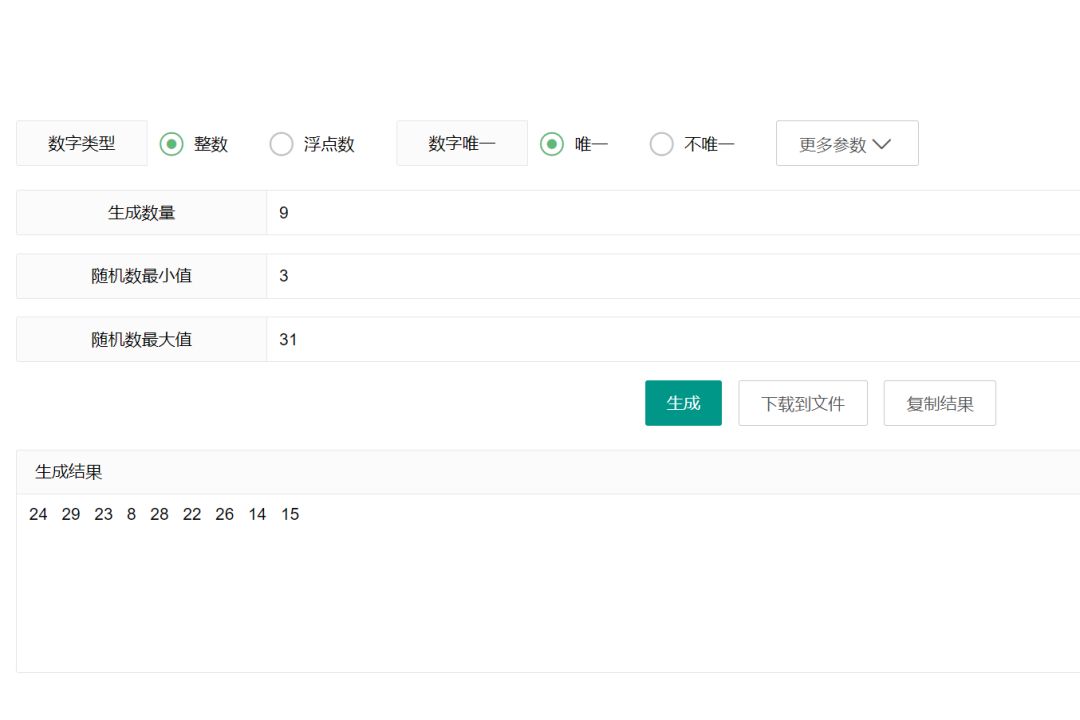Click the 生成数量 label
The image size is (1080, 720).
pyautogui.click(x=141, y=213)
